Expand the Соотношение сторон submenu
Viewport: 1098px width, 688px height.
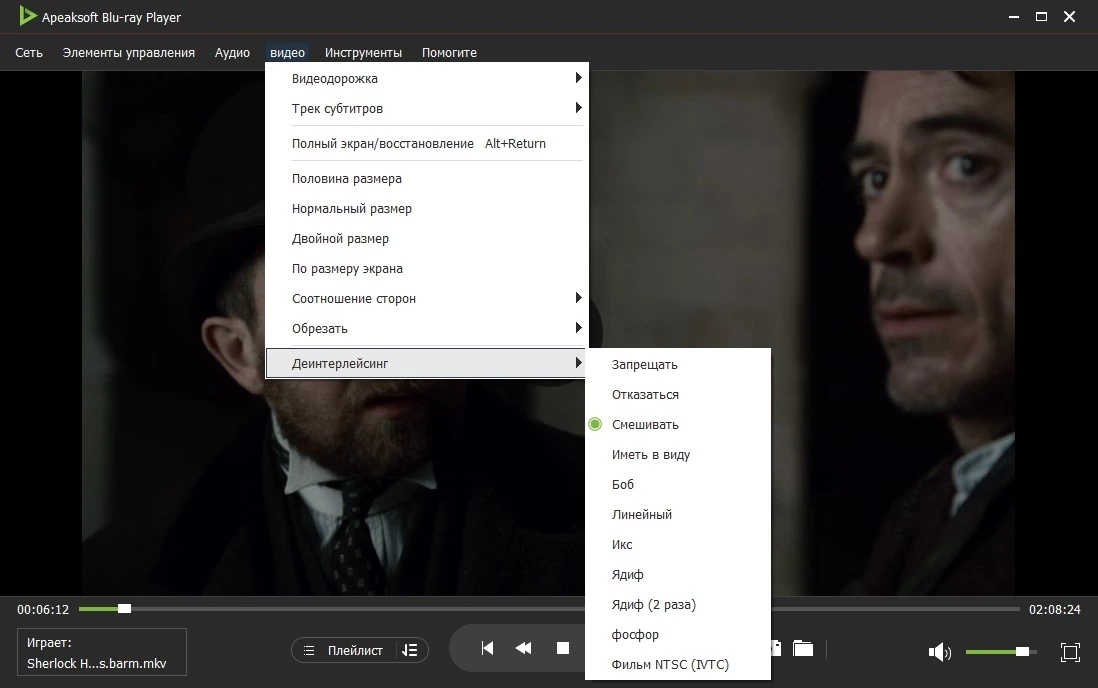click(426, 299)
